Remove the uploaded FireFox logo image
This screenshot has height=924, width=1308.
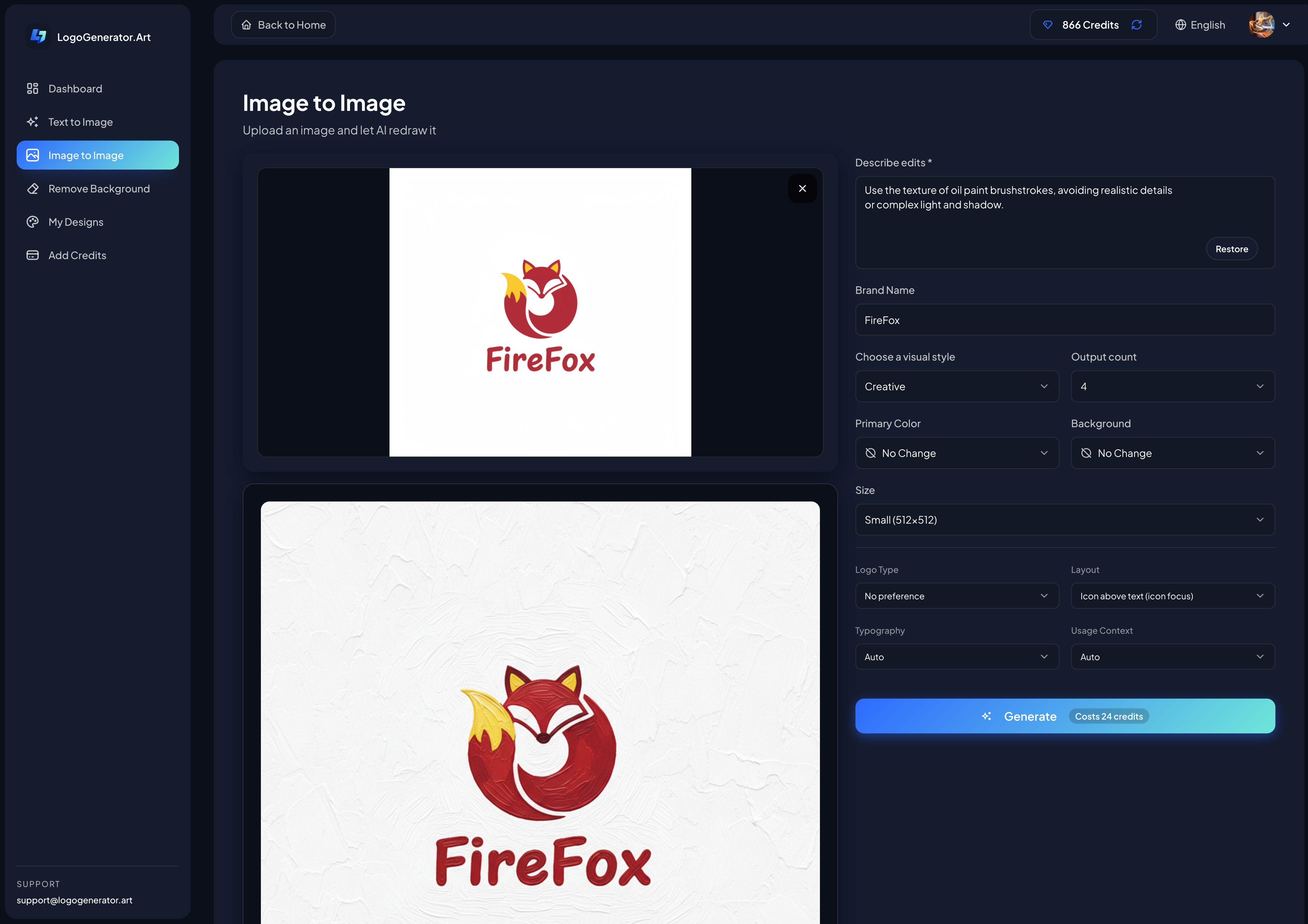803,188
